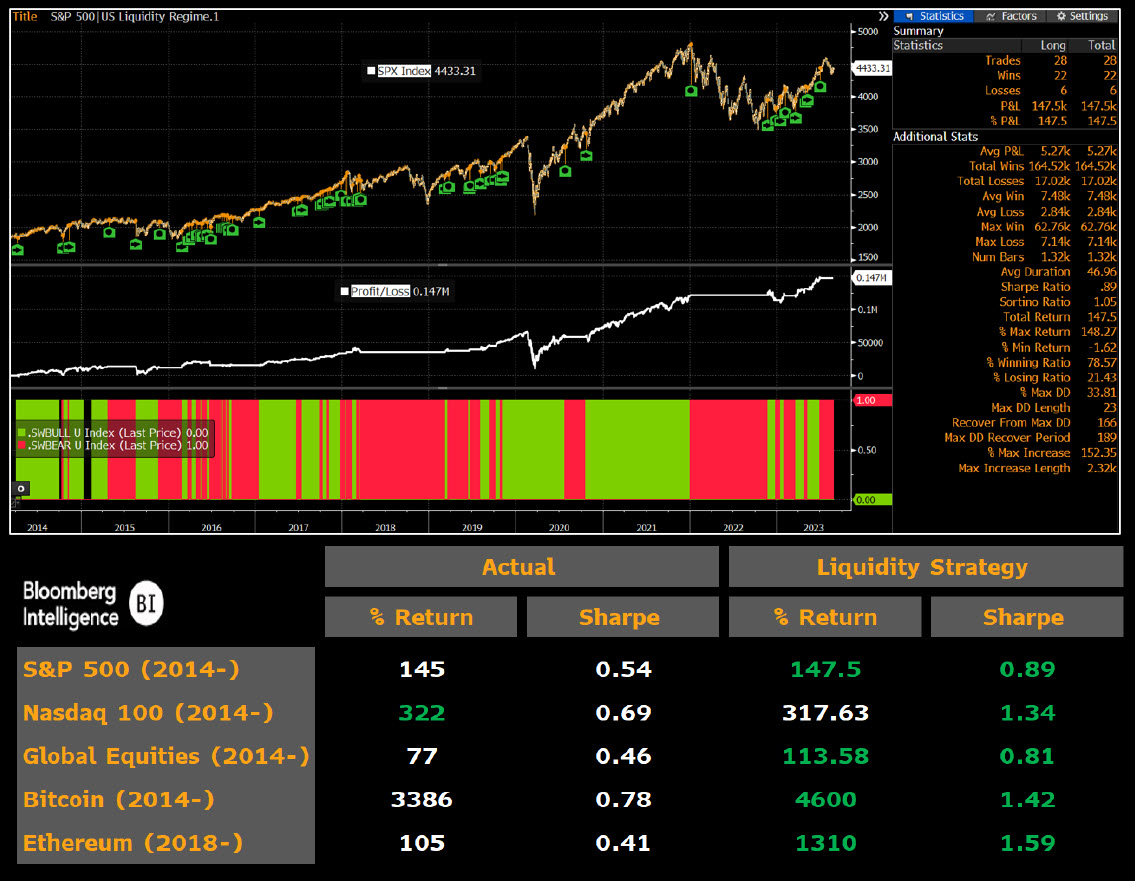Click the green 1310 Ethereum strategy cell
Viewport: 1135px width, 881px height.
825,843
